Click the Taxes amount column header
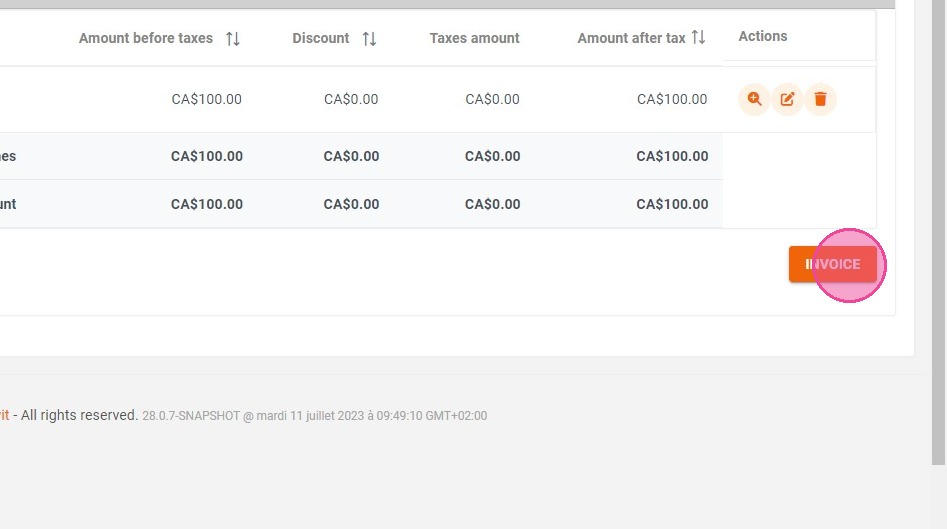Image resolution: width=947 pixels, height=529 pixels. [x=474, y=38]
